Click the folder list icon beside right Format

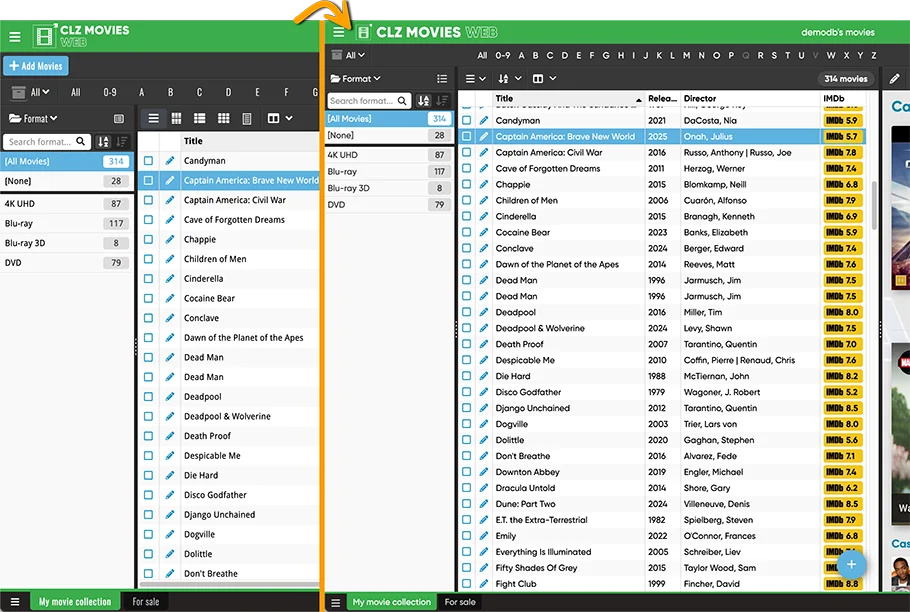tap(442, 79)
